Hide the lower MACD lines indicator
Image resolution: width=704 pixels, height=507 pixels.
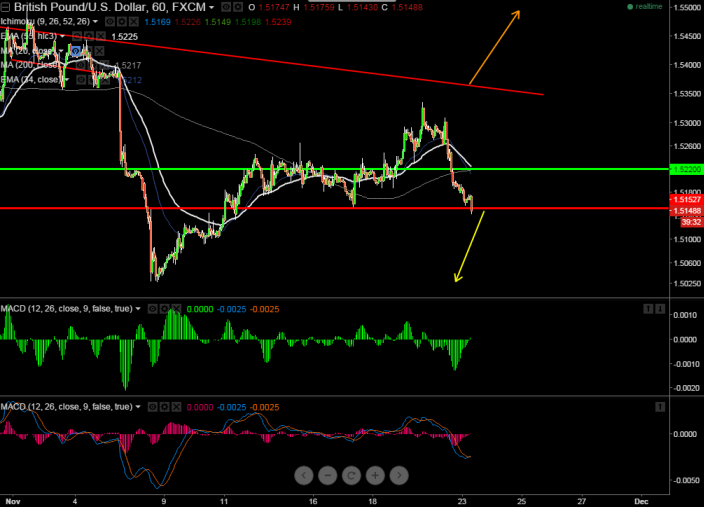153,407
